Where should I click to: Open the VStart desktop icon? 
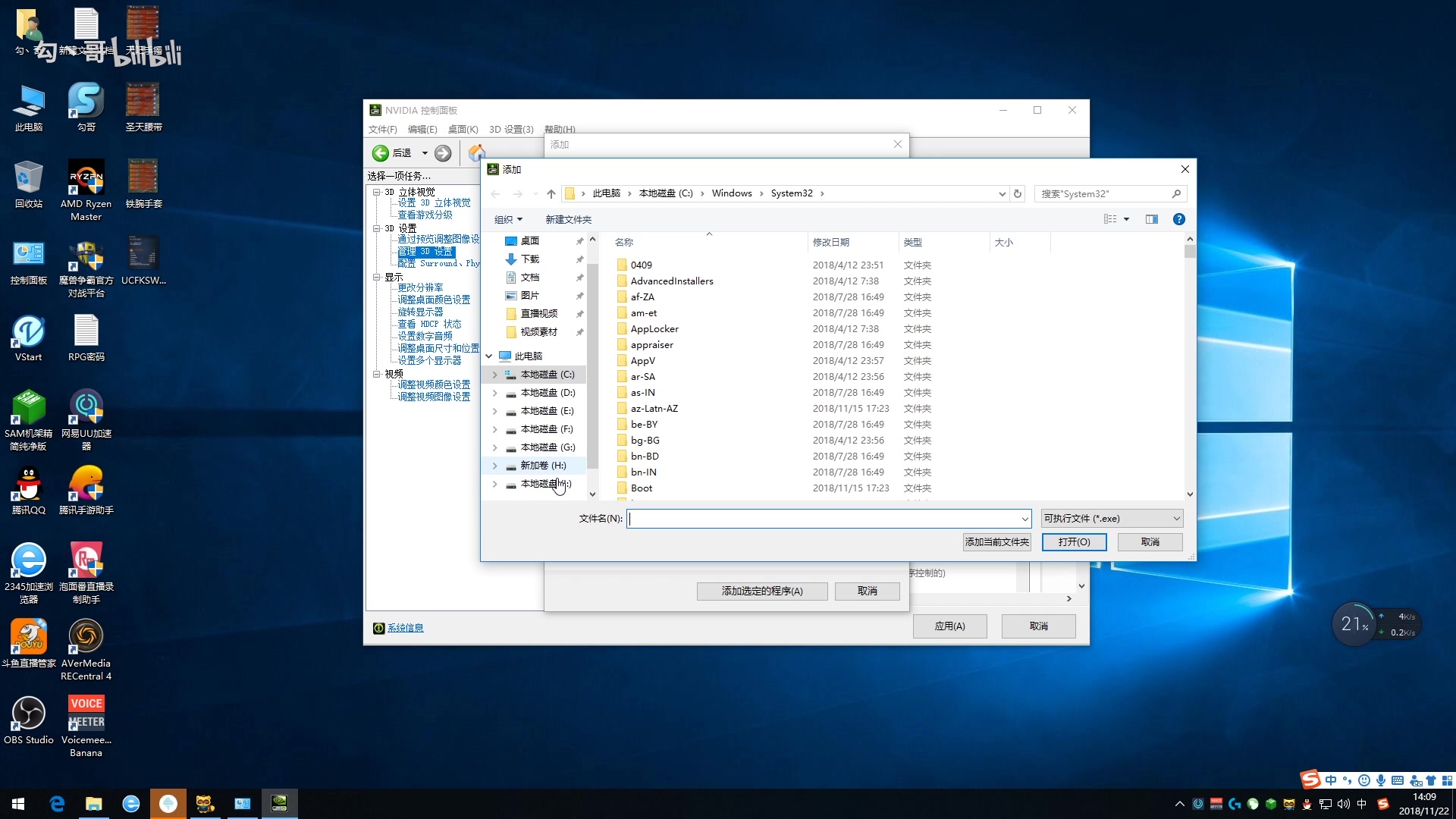(x=29, y=338)
